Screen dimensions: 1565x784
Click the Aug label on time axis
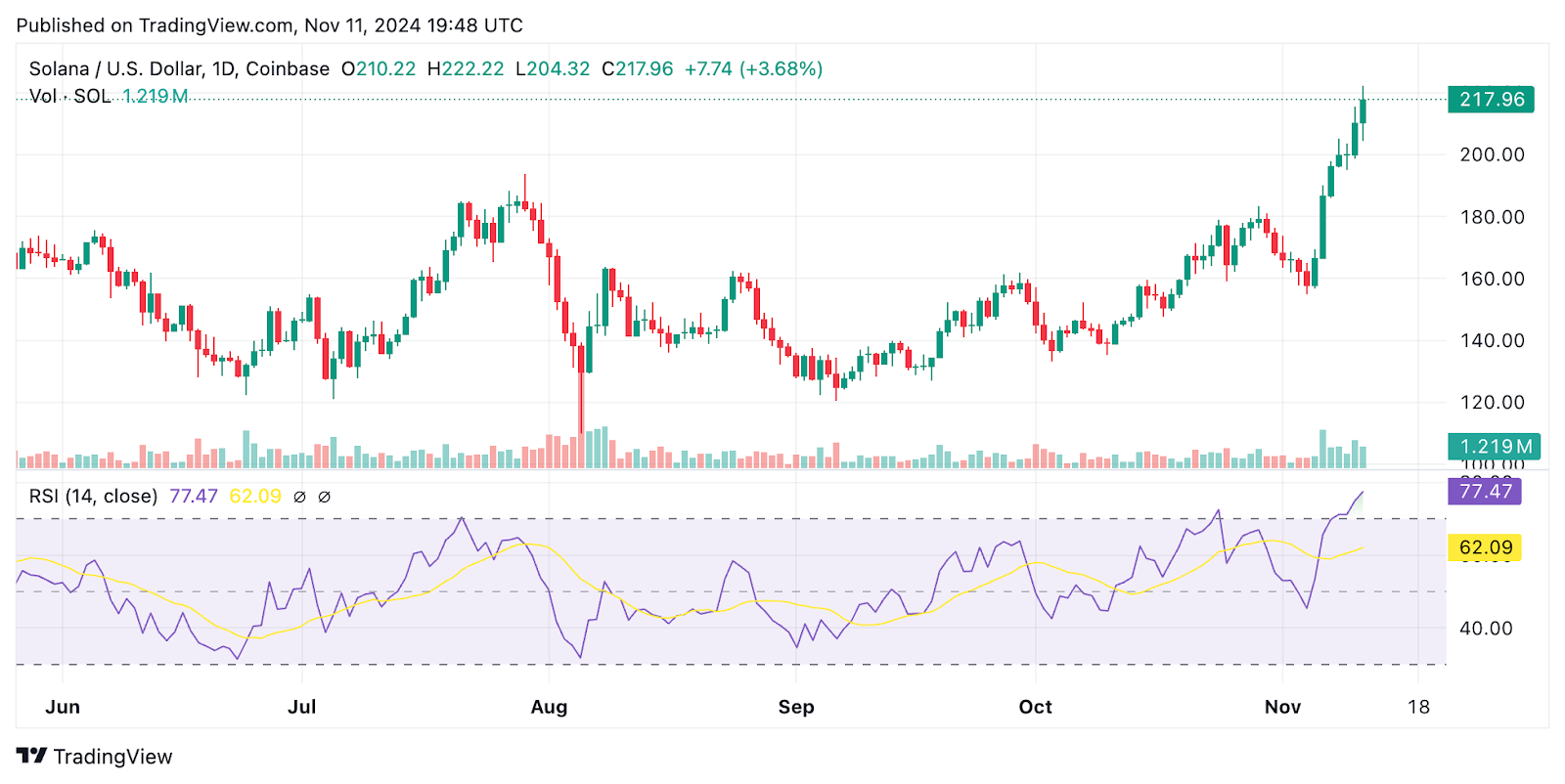click(549, 707)
